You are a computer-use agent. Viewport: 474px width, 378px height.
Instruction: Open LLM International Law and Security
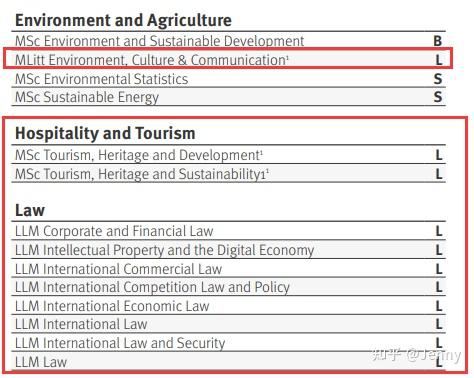tap(228, 343)
